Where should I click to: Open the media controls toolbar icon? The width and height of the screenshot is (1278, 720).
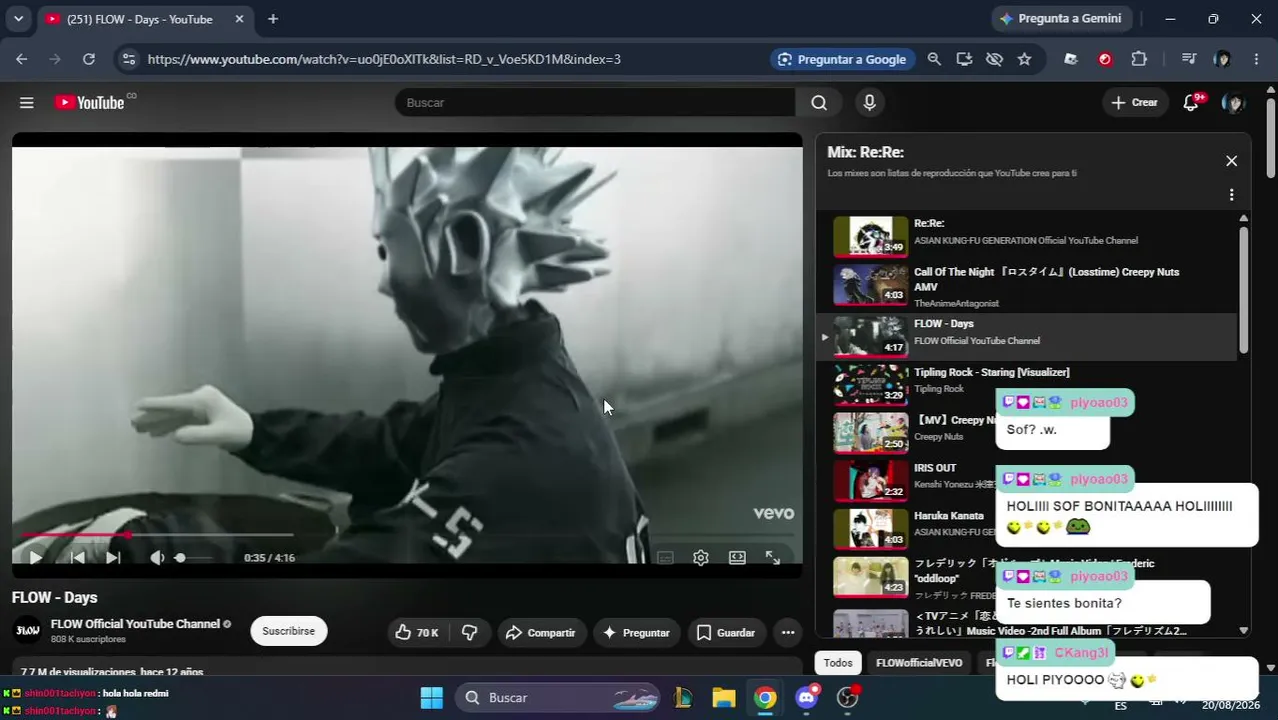click(1188, 59)
